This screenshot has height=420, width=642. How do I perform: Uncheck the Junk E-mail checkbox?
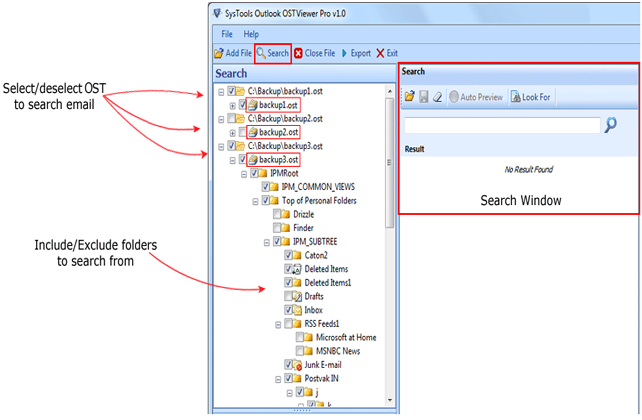(x=288, y=364)
